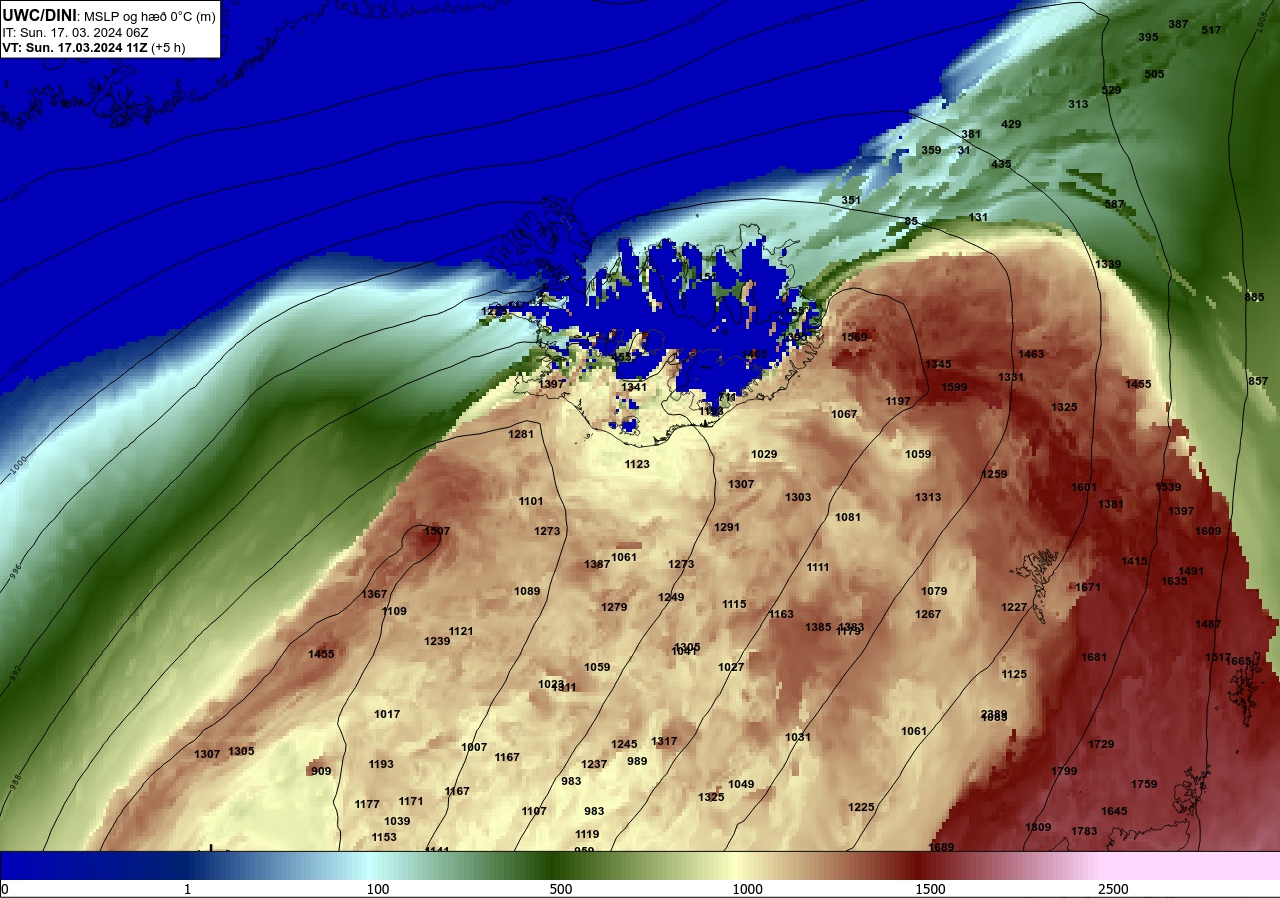Click the map value 395
The image size is (1280, 898).
click(1148, 37)
